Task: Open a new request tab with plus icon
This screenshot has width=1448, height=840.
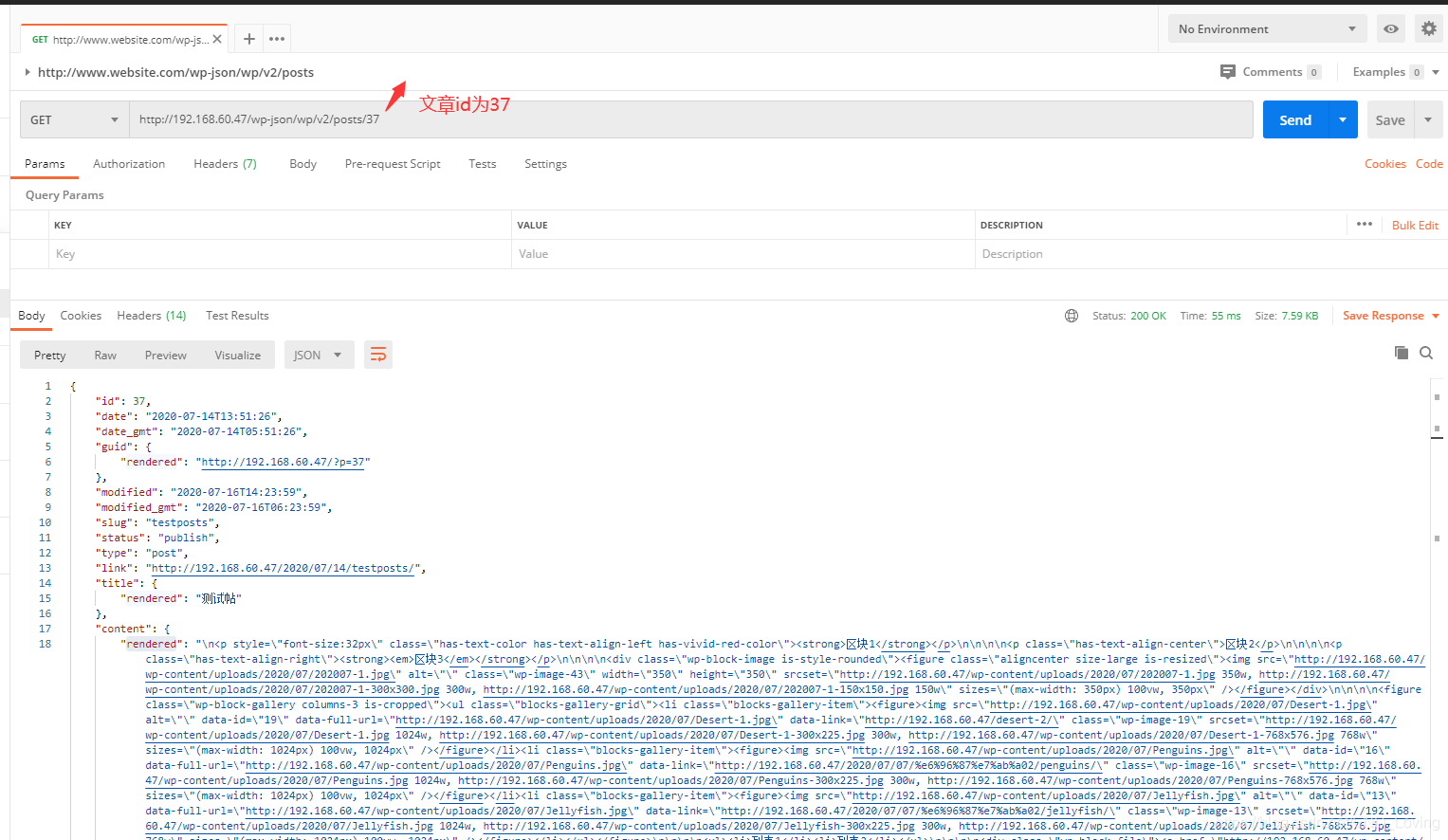Action: [x=248, y=39]
